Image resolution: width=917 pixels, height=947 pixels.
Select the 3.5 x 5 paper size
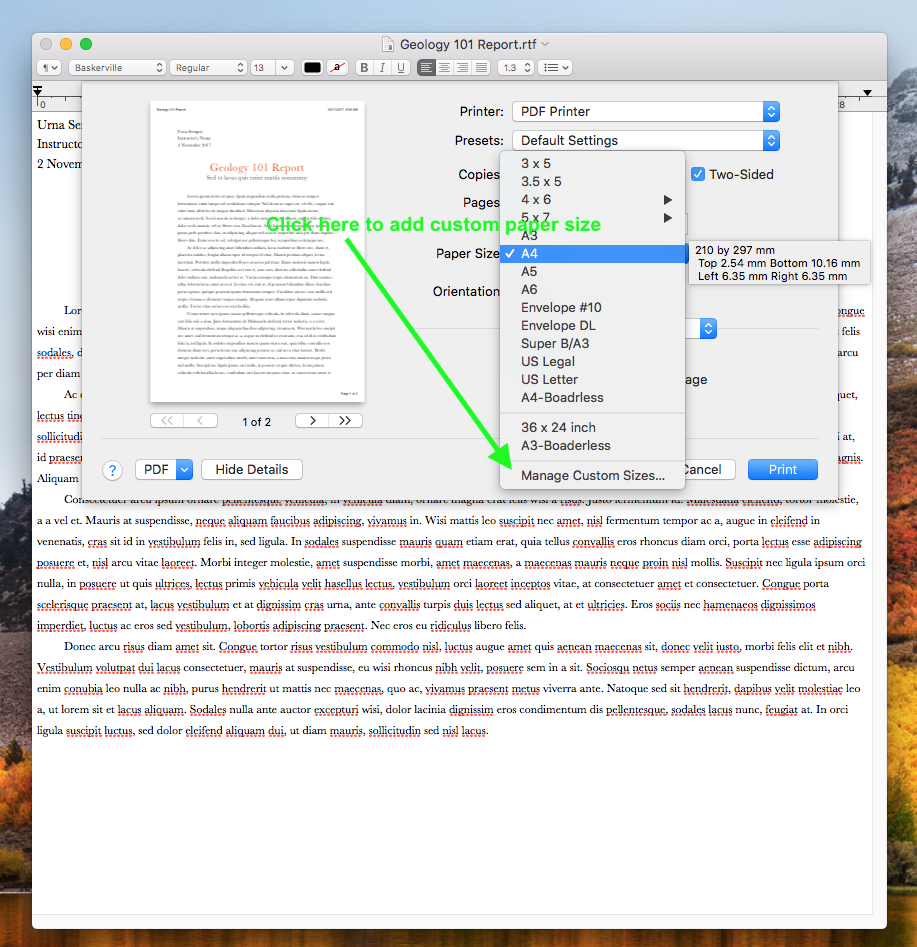[x=593, y=182]
